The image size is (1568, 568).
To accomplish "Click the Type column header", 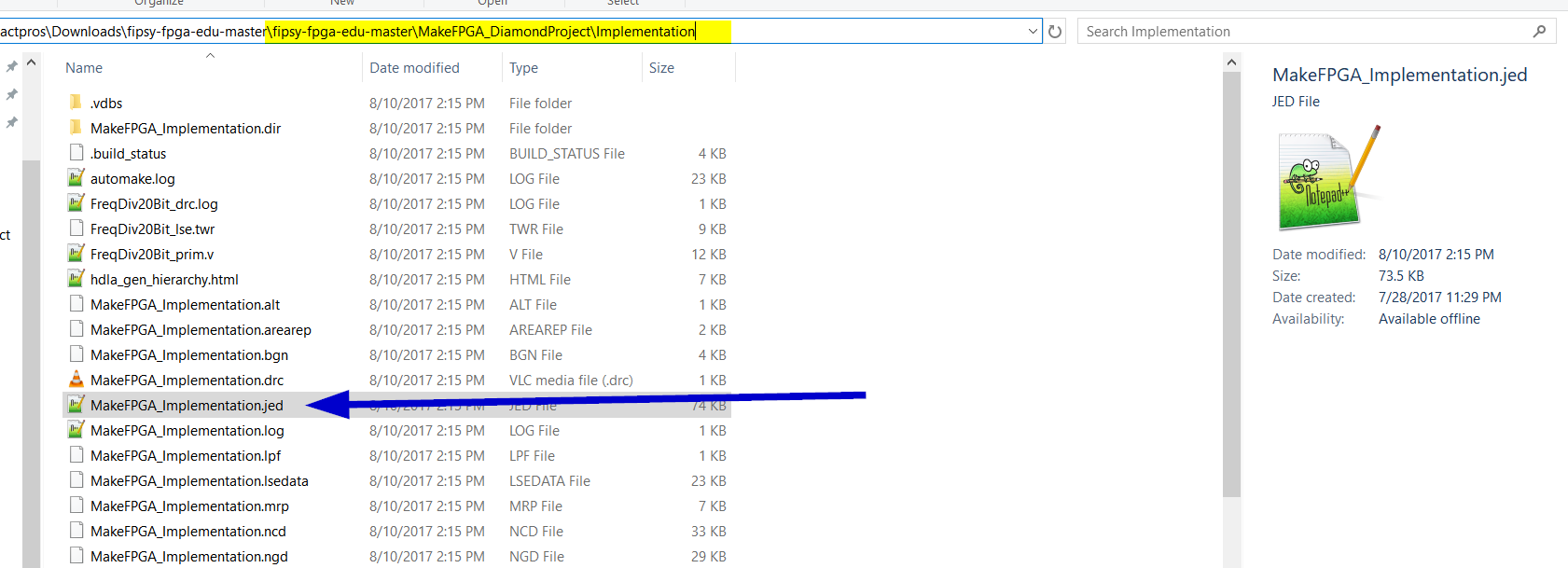I will (x=523, y=68).
